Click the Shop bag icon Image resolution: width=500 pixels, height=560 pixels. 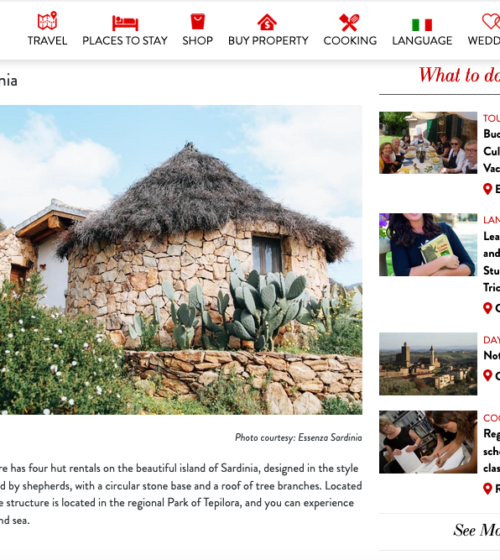[198, 21]
